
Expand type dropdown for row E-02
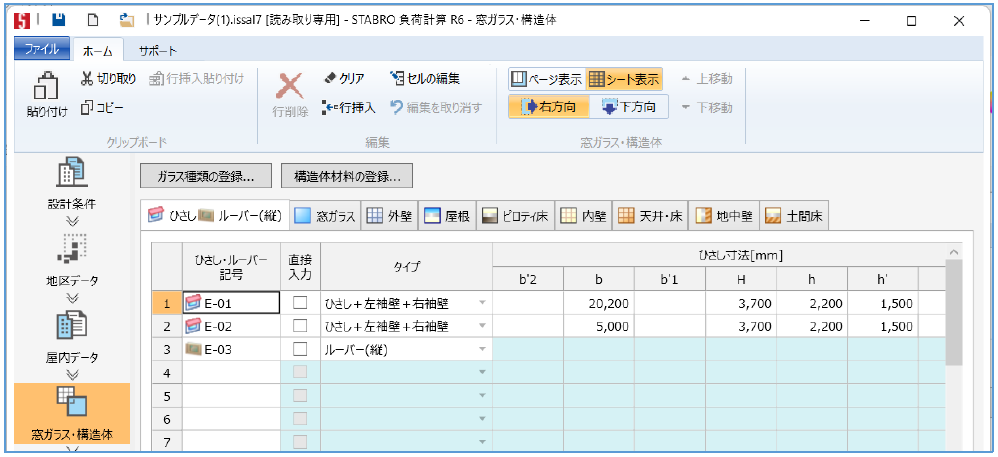[x=484, y=325]
